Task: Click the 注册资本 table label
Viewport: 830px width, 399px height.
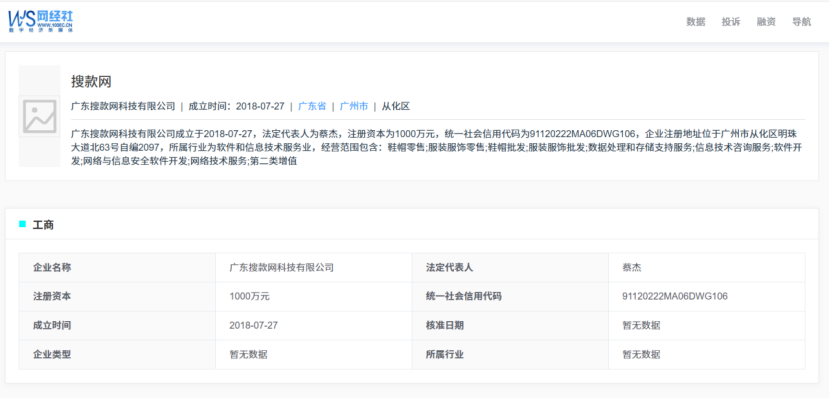Action: 52,296
